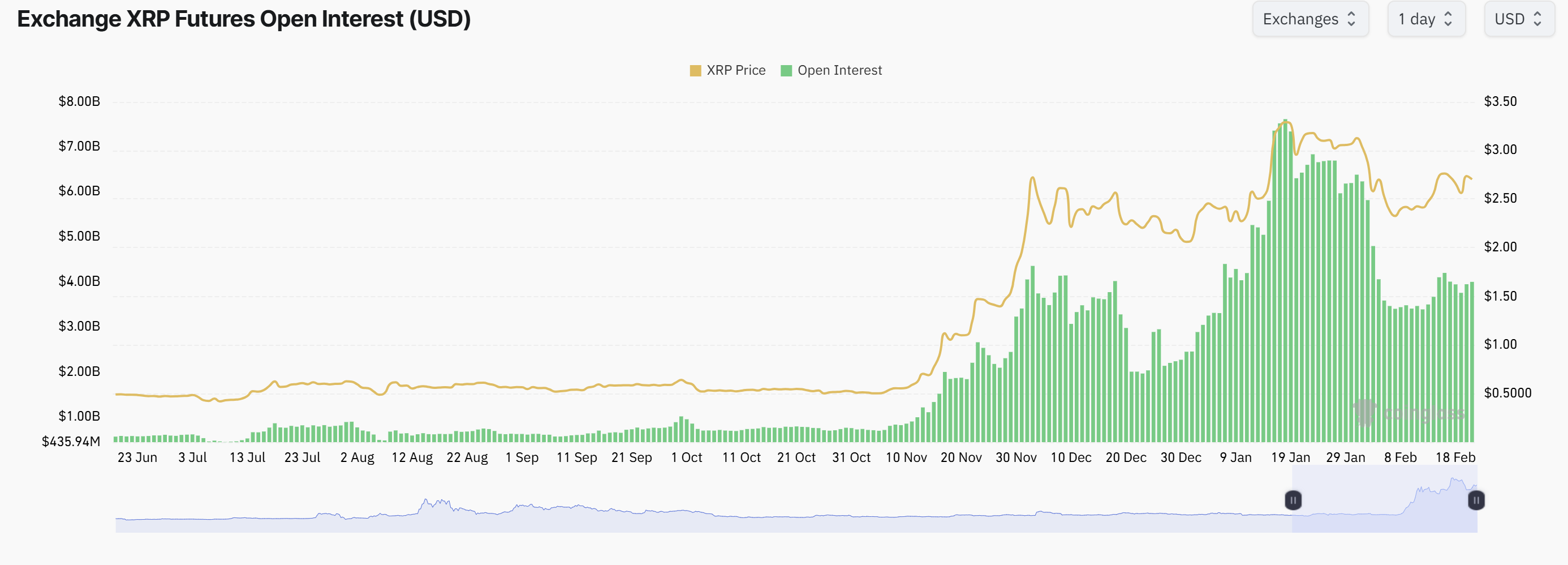The image size is (1568, 565).
Task: Click the green Open Interest legend swatch
Action: (786, 70)
